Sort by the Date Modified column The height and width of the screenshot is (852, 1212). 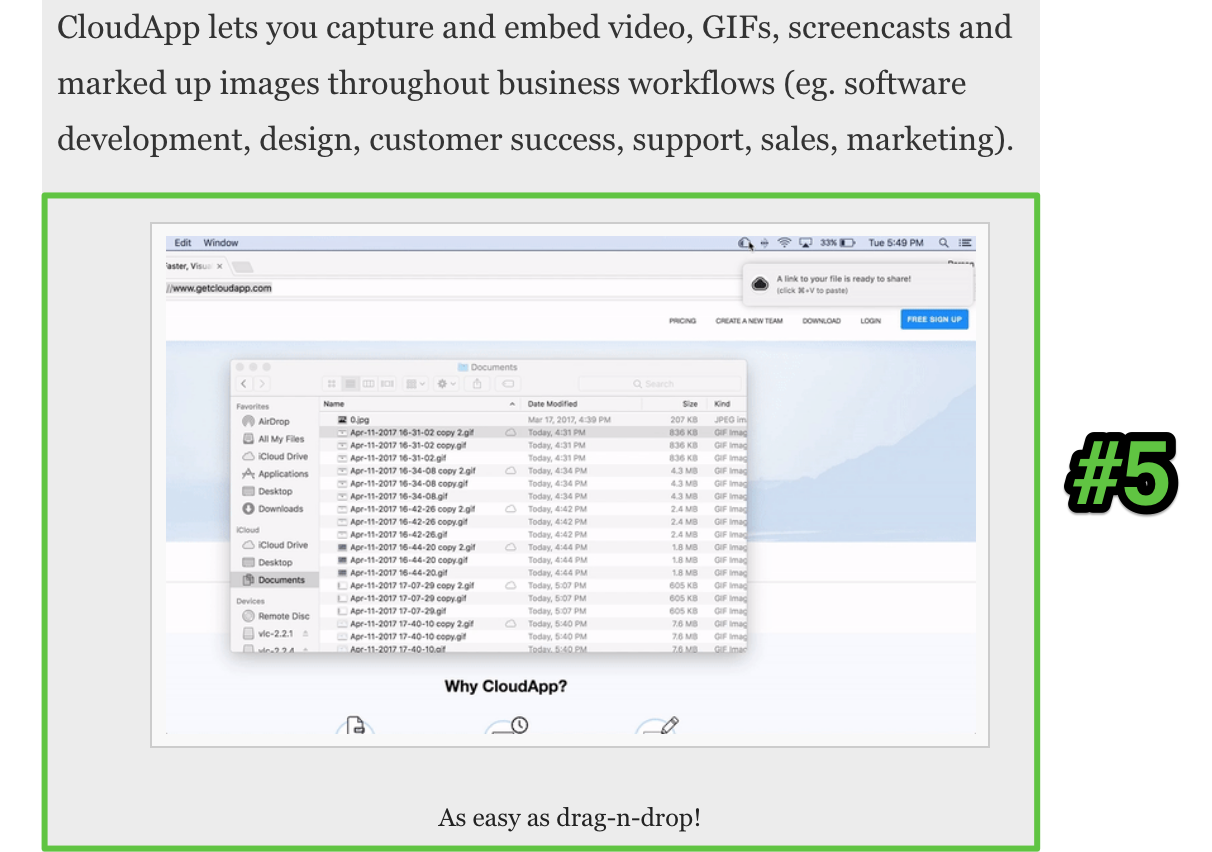[552, 404]
